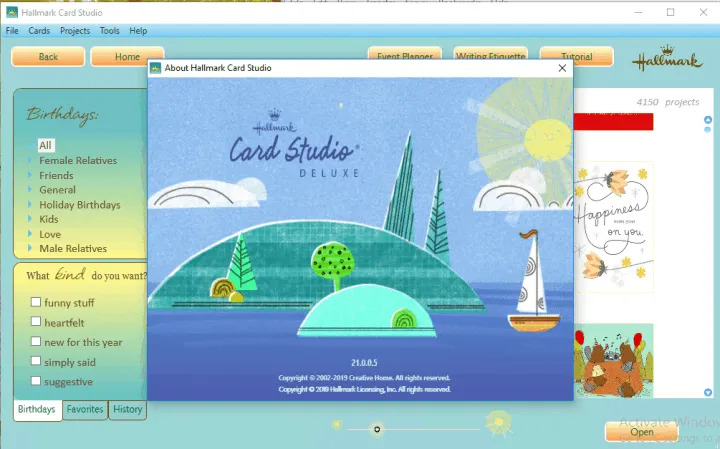The height and width of the screenshot is (449, 720).
Task: Click the Hallmark Card Studio title bar icon
Action: [x=12, y=12]
